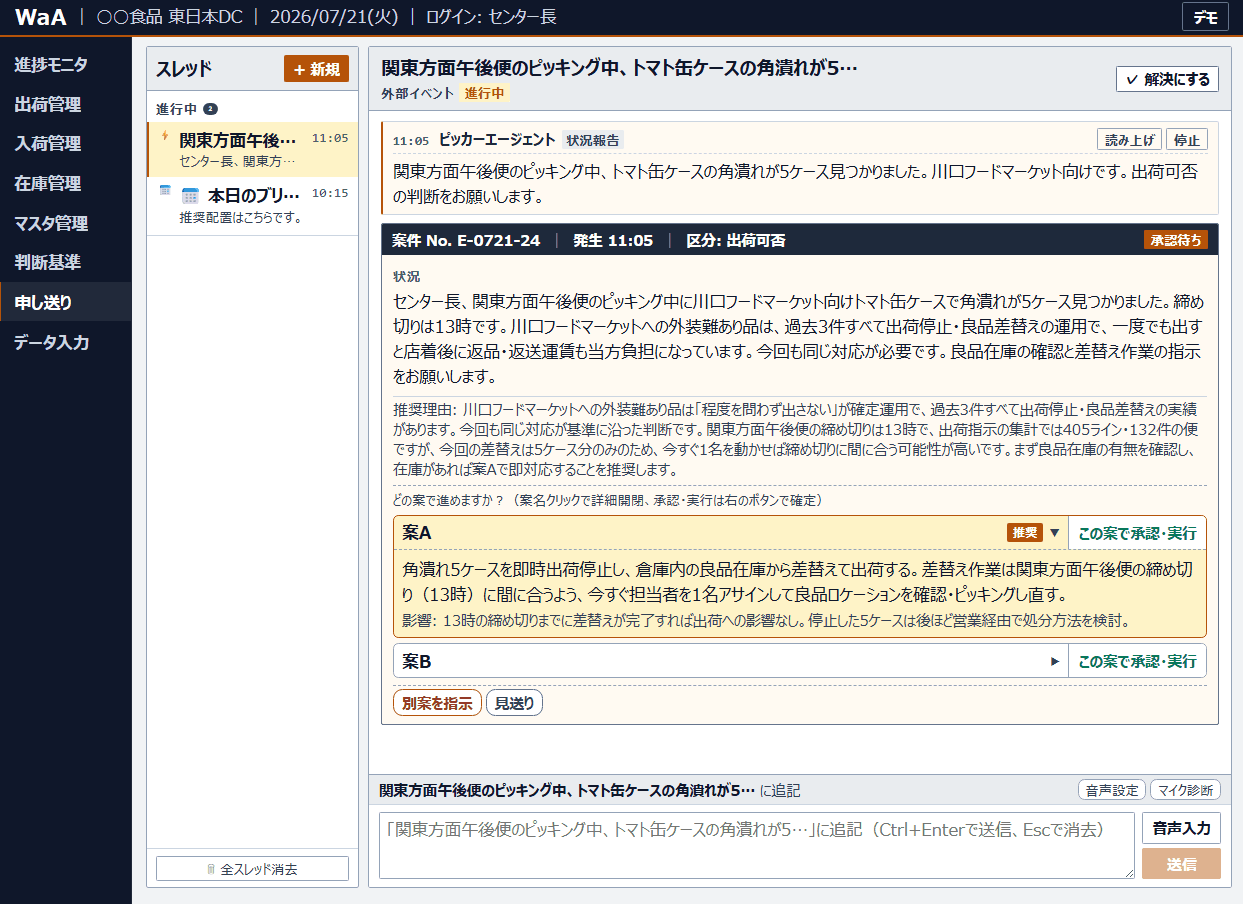Click the 進行中 status label under the thread title
The width and height of the screenshot is (1243, 904).
(x=486, y=93)
